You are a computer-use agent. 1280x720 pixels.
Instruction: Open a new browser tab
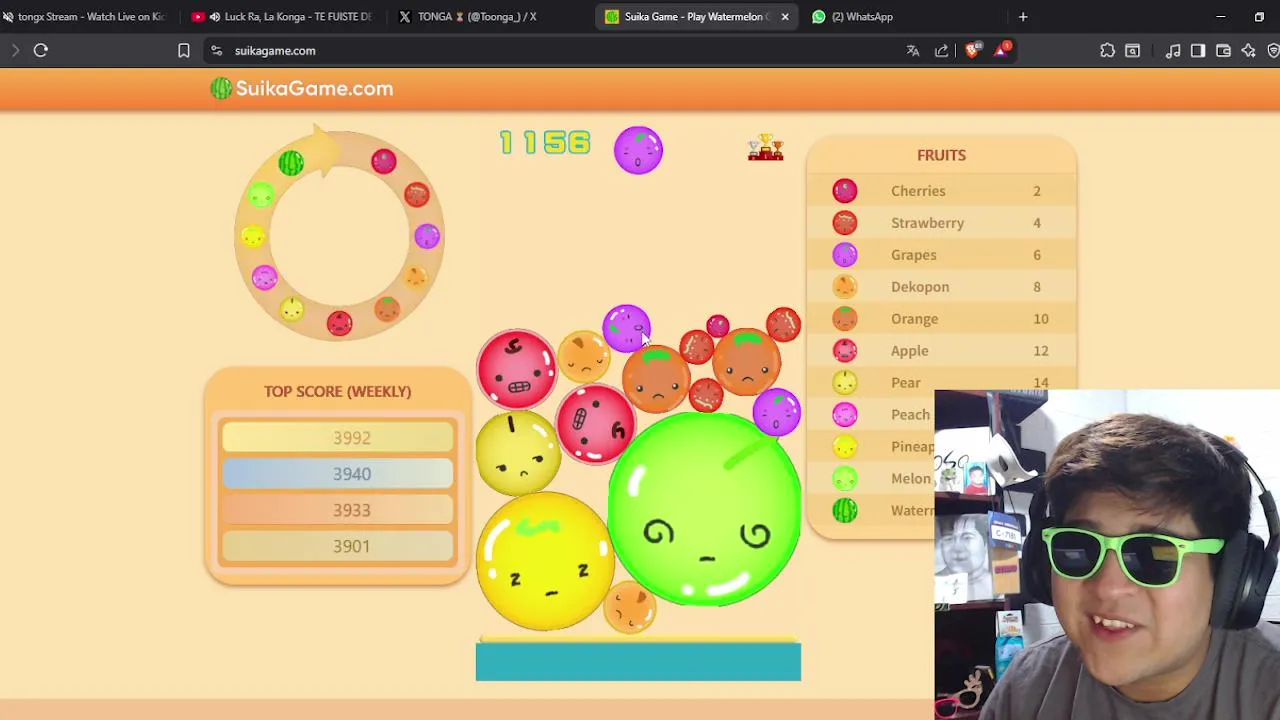1023,17
